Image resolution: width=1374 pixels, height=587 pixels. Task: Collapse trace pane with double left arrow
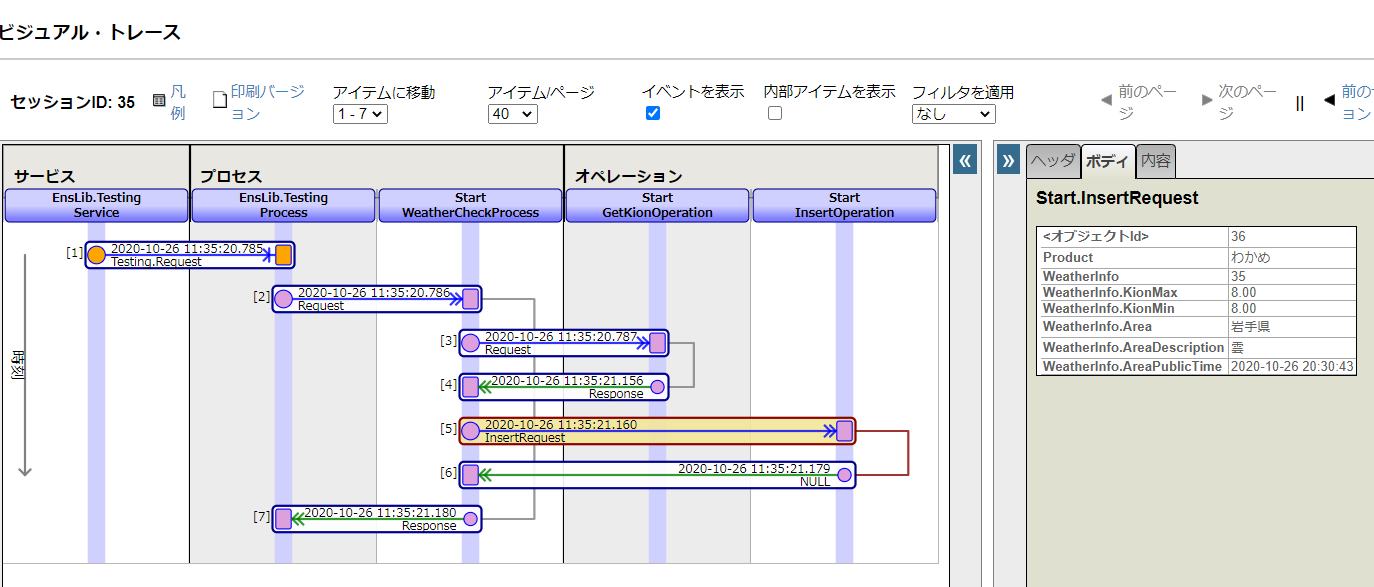pos(964,160)
